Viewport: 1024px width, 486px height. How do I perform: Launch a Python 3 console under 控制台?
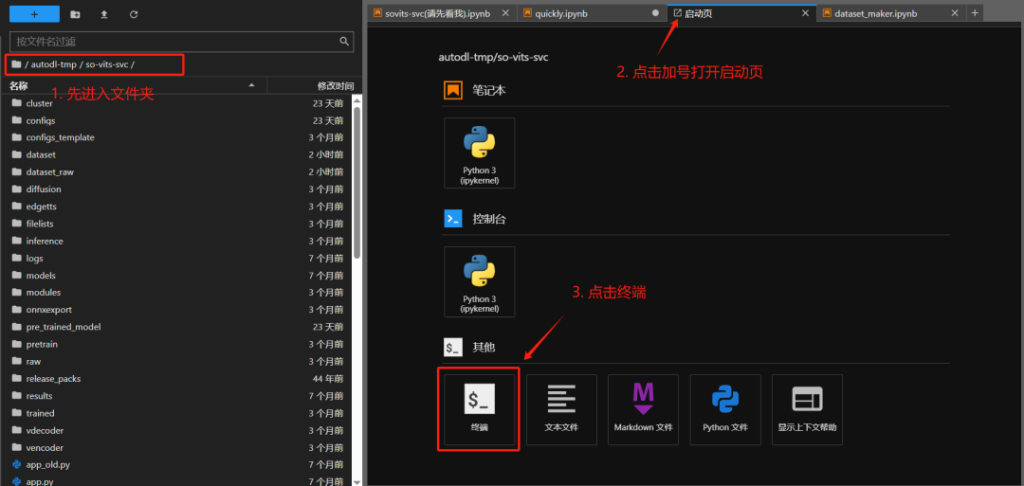coord(479,281)
